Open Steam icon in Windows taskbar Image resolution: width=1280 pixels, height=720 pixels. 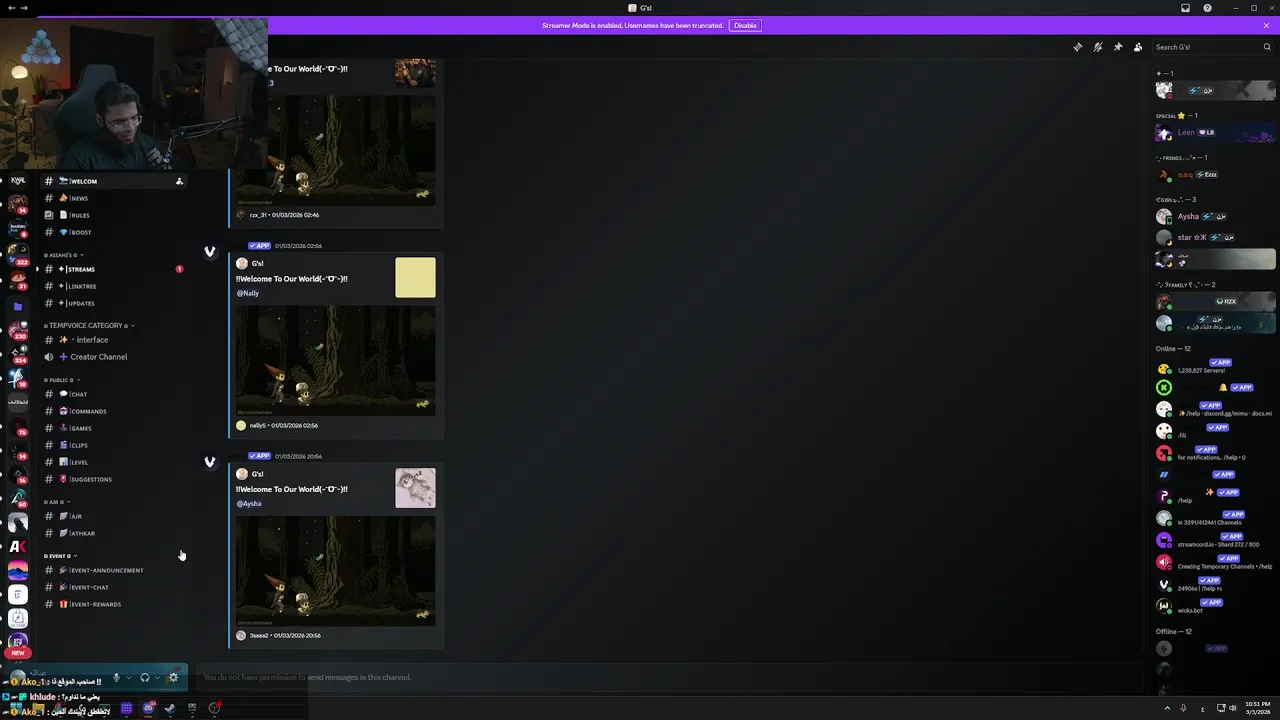click(170, 709)
